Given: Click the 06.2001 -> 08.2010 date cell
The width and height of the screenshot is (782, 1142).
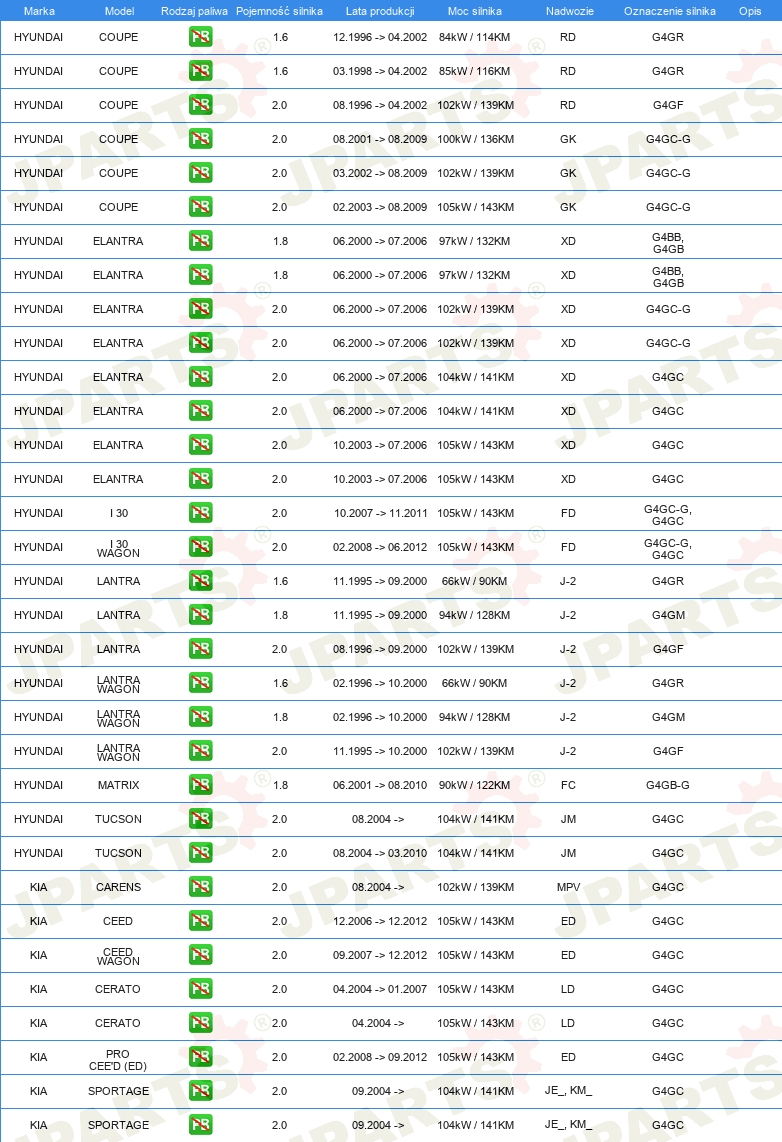Looking at the screenshot, I should [380, 785].
